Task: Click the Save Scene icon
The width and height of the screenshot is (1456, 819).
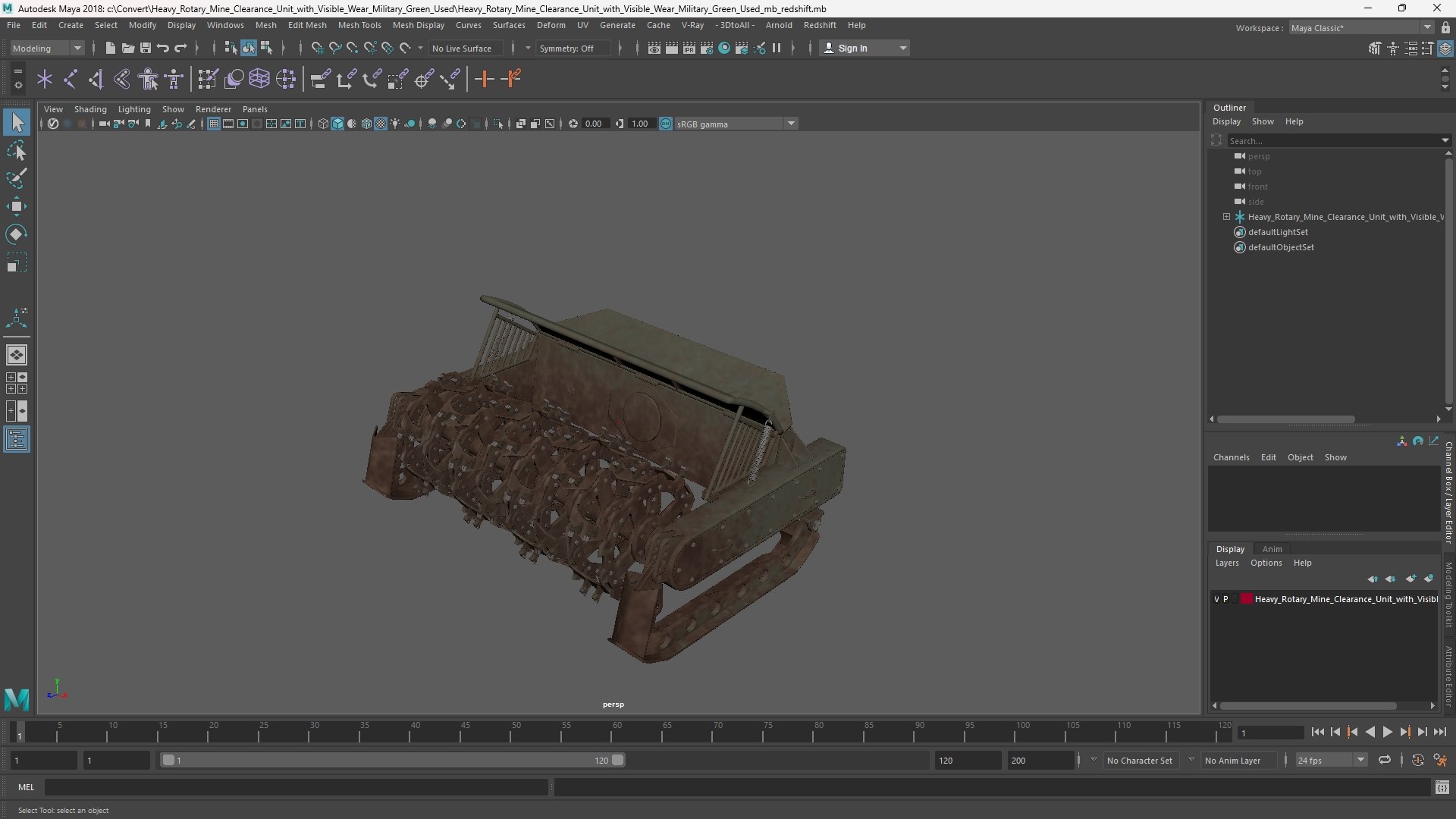Action: tap(145, 48)
